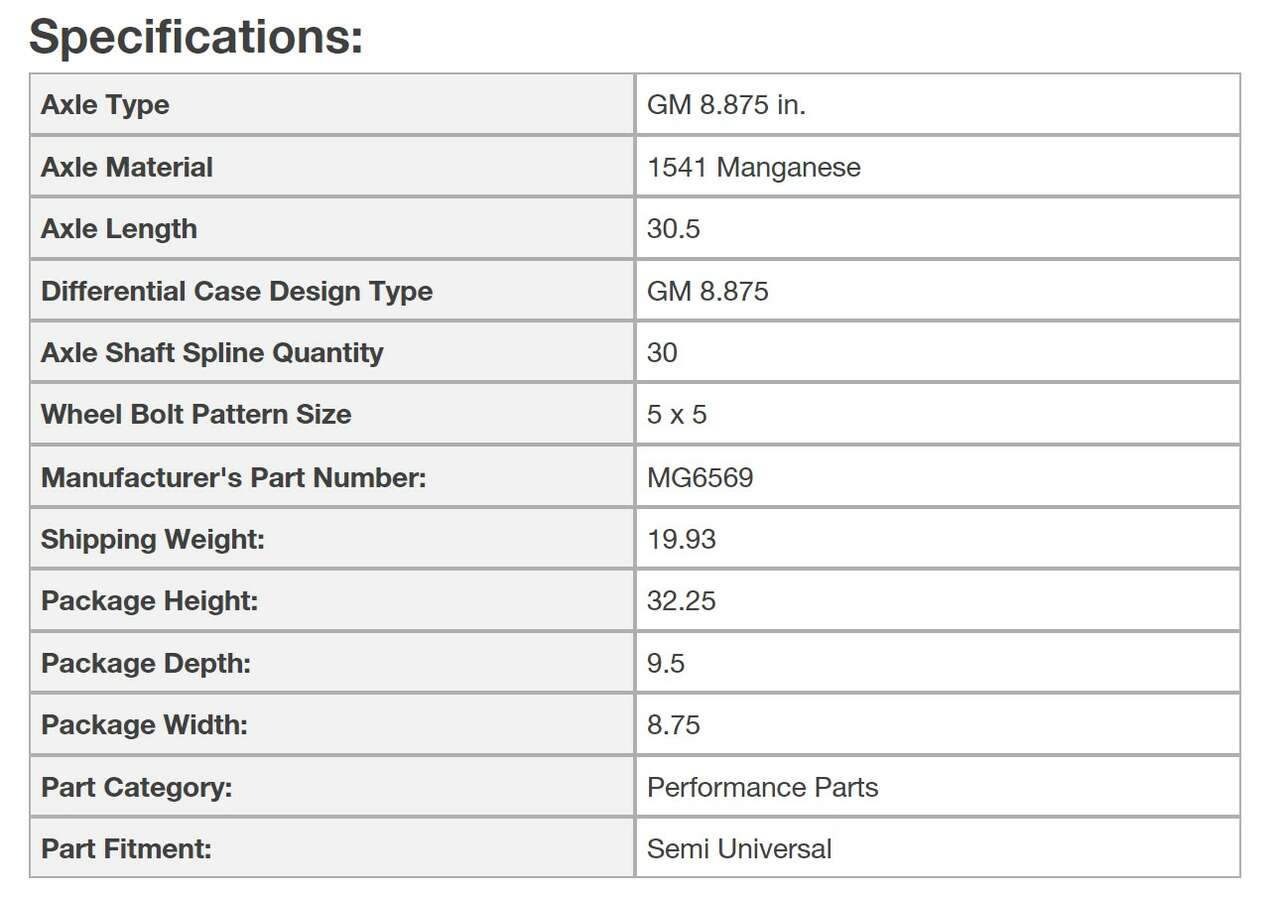1280x897 pixels.
Task: Click the 1541 Manganese value
Action: pyautogui.click(x=753, y=167)
